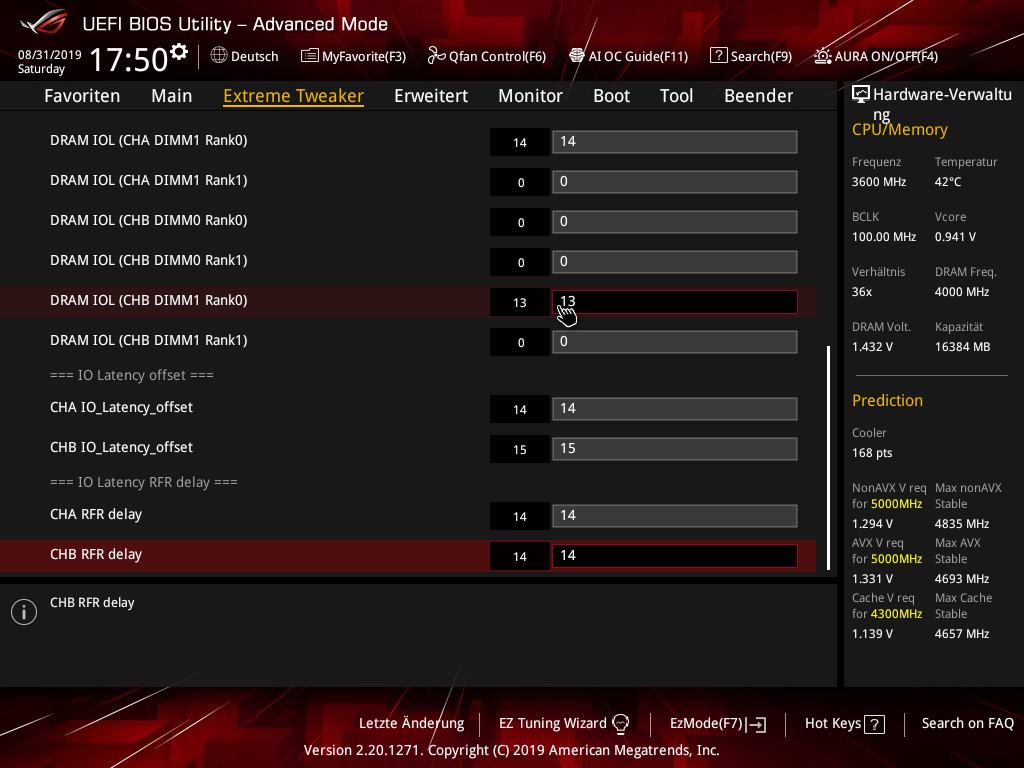Switch to EzMode(F7)
This screenshot has width=1024, height=768.
(718, 724)
